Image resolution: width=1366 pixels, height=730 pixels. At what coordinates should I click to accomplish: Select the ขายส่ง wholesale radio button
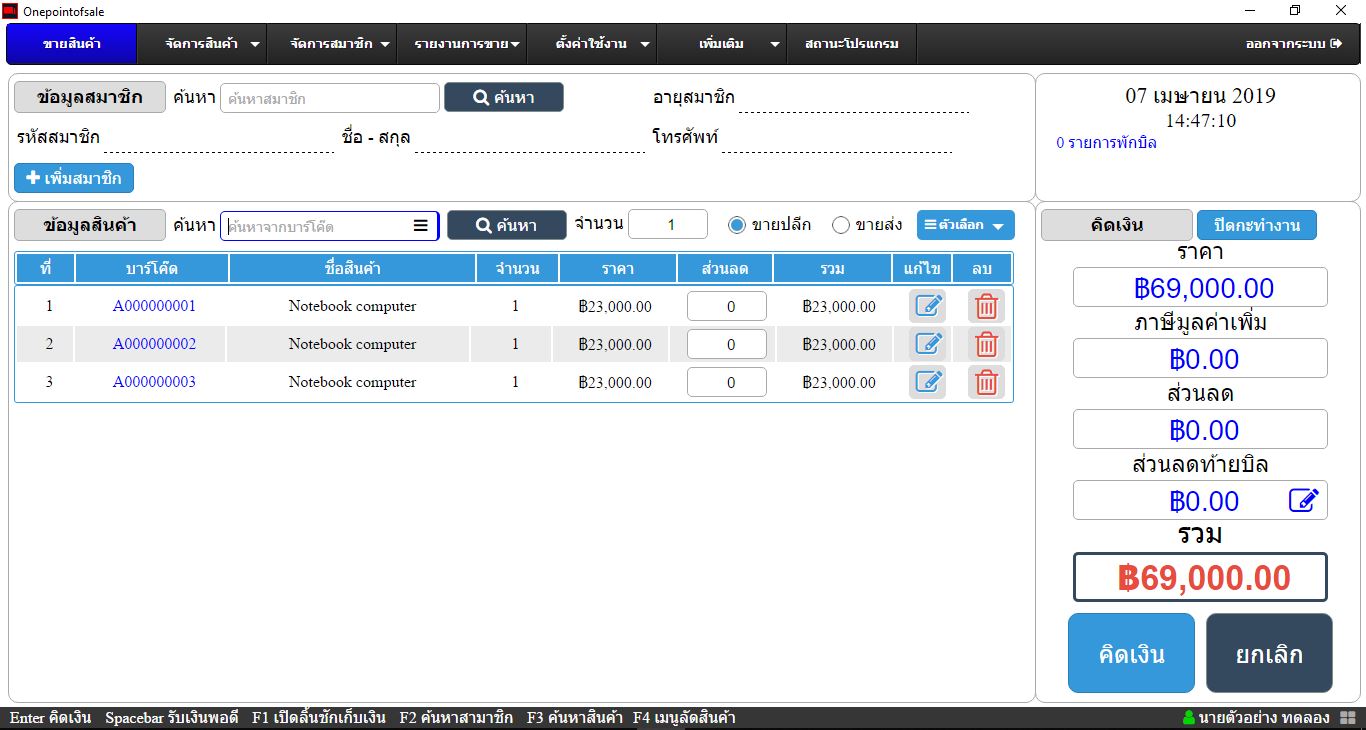pyautogui.click(x=841, y=225)
